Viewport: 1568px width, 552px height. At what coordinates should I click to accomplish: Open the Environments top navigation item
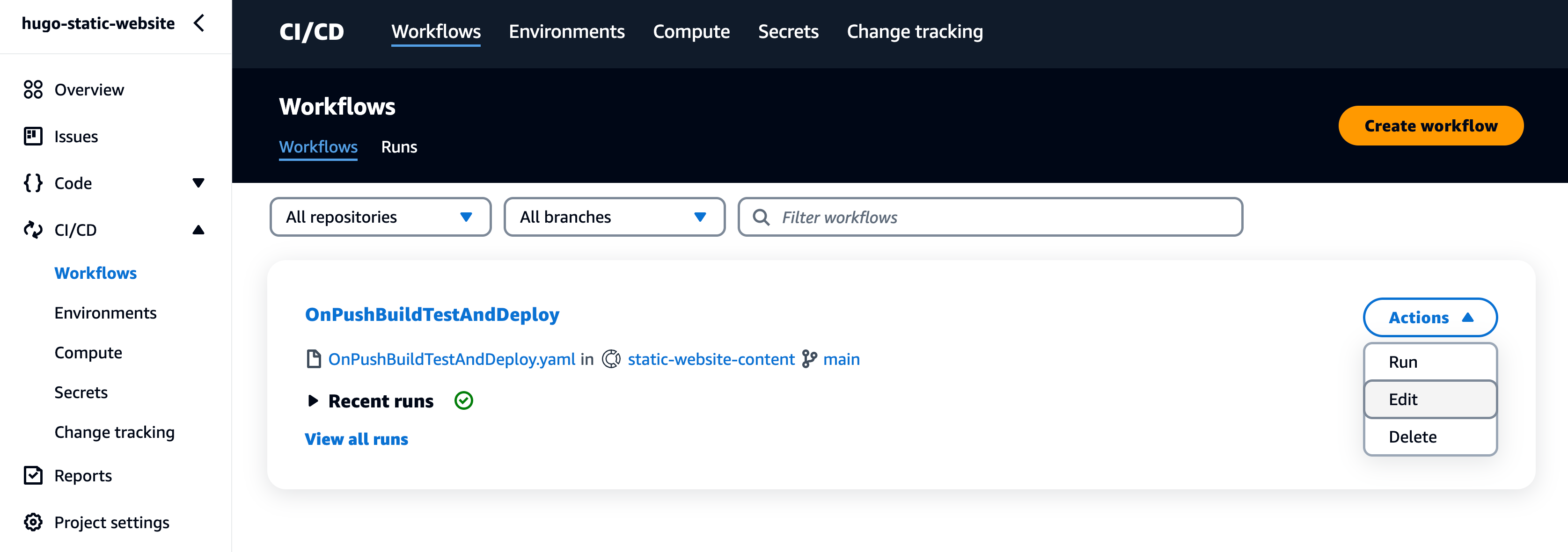point(566,31)
